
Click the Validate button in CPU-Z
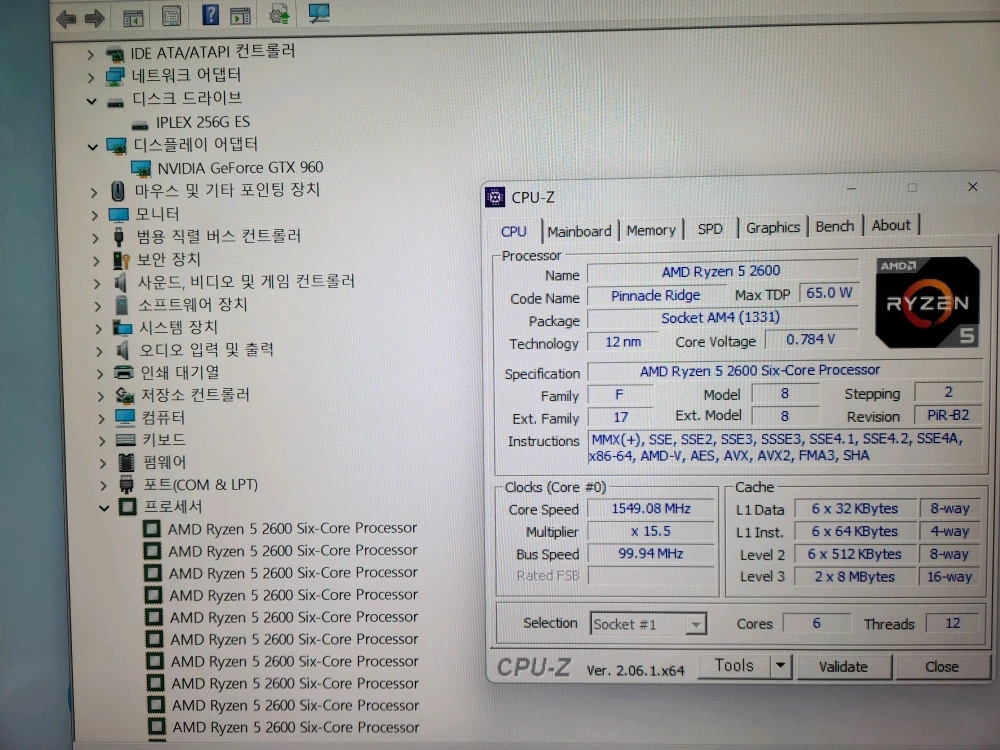(x=842, y=666)
